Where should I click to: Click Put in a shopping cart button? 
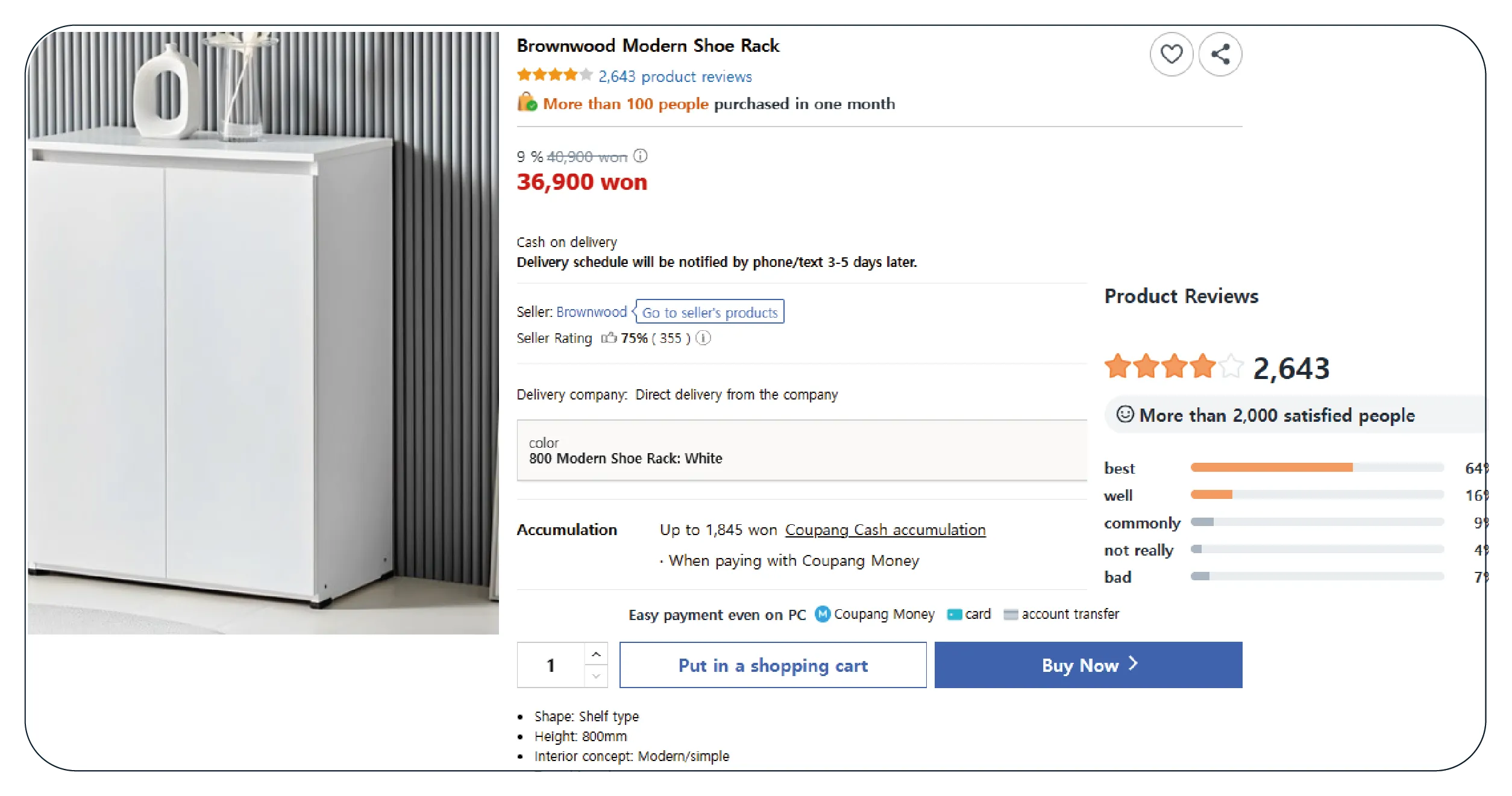(773, 665)
